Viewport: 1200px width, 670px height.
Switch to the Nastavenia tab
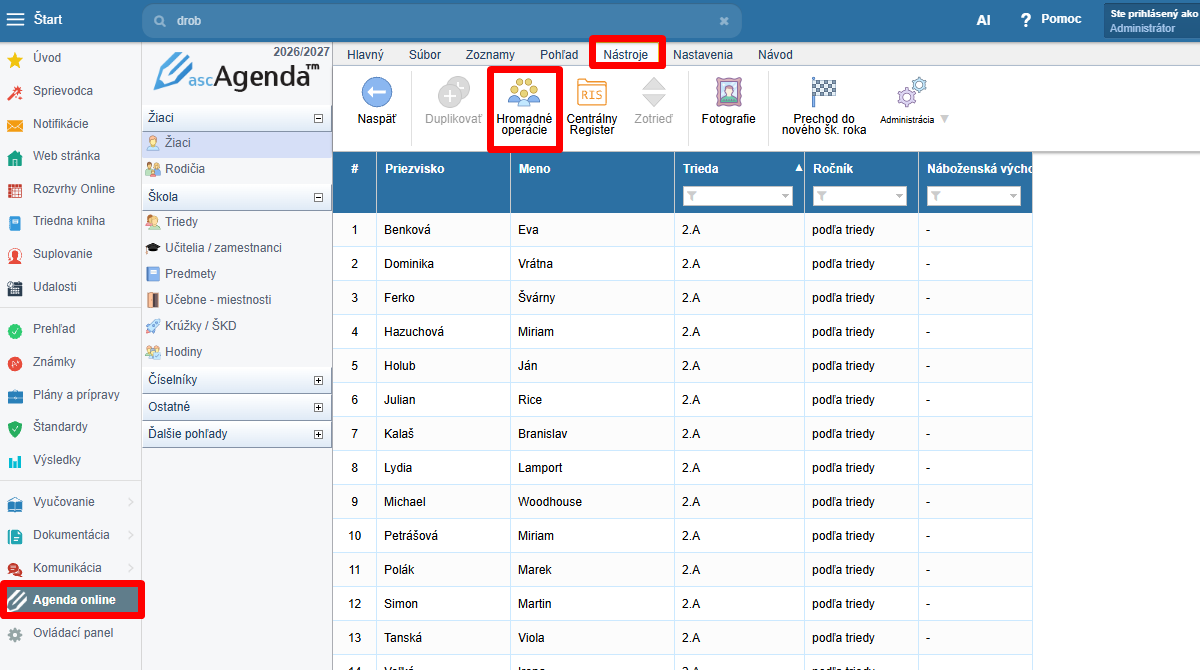[703, 55]
